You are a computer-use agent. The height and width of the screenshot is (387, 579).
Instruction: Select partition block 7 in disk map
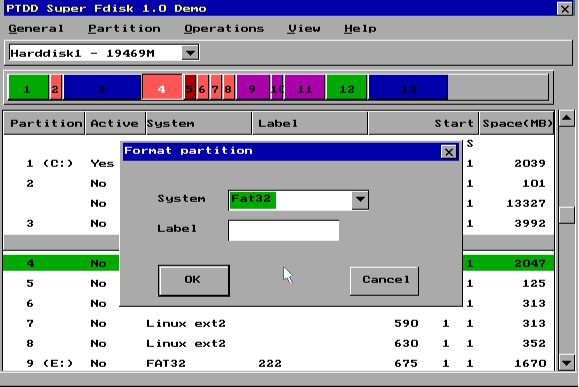[216, 87]
